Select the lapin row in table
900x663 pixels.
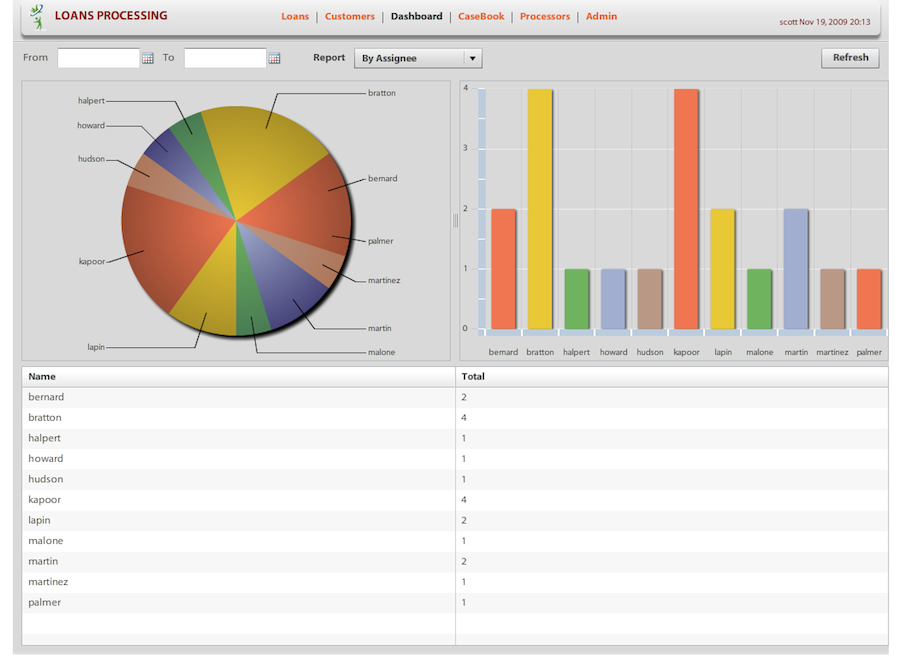tap(455, 521)
